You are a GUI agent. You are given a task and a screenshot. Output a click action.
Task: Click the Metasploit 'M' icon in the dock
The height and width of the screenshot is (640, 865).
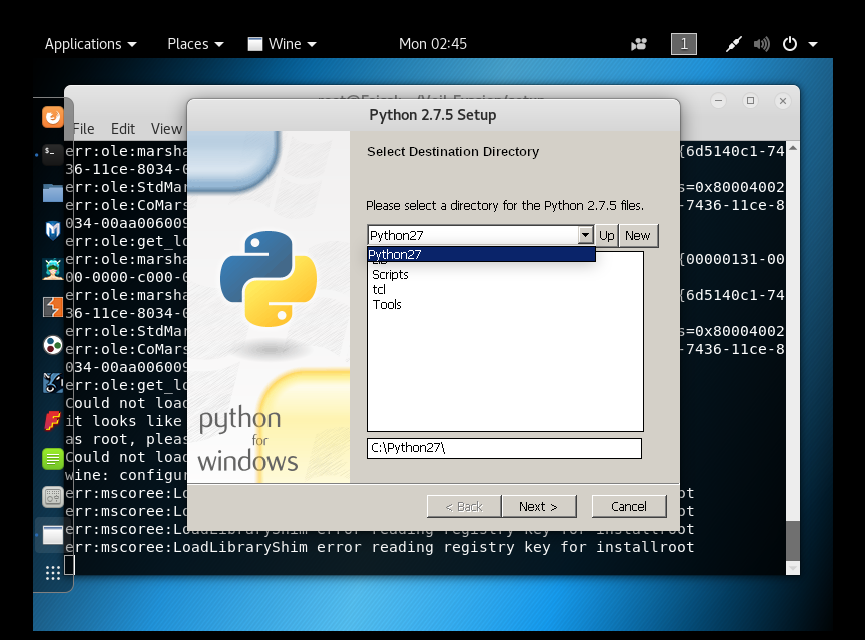click(x=51, y=230)
